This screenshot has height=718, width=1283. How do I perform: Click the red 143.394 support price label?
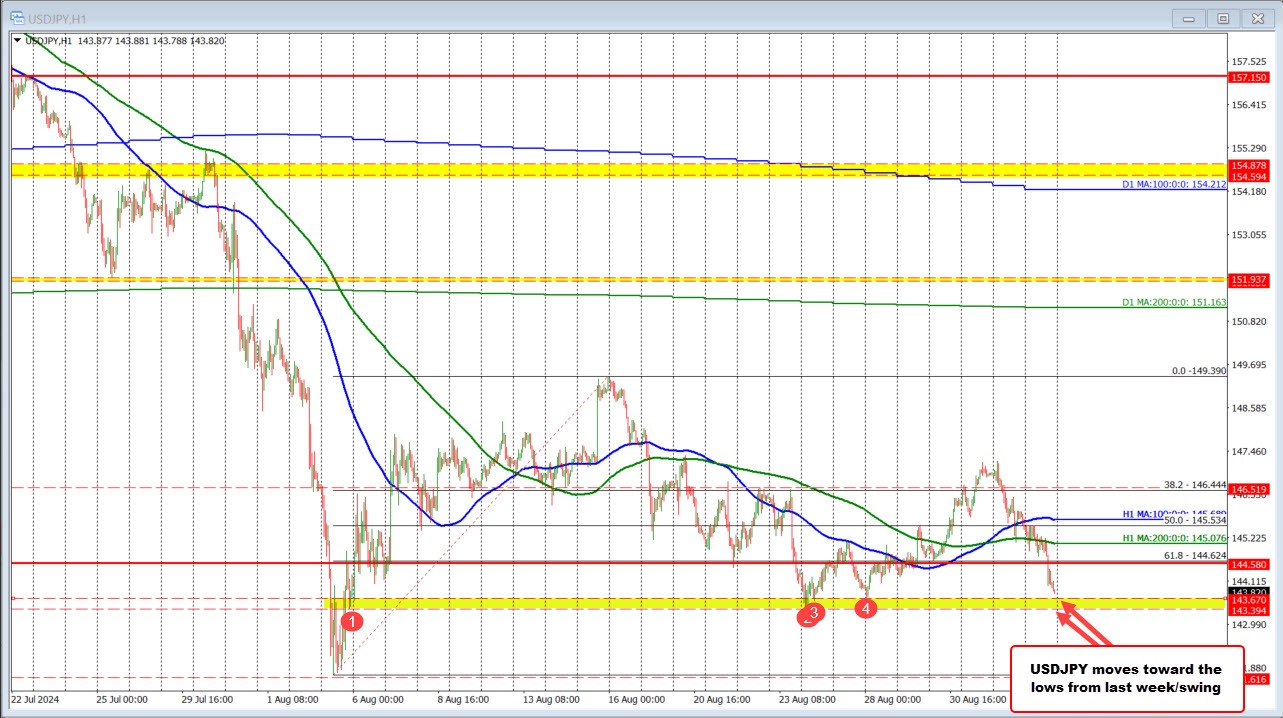tap(1248, 610)
